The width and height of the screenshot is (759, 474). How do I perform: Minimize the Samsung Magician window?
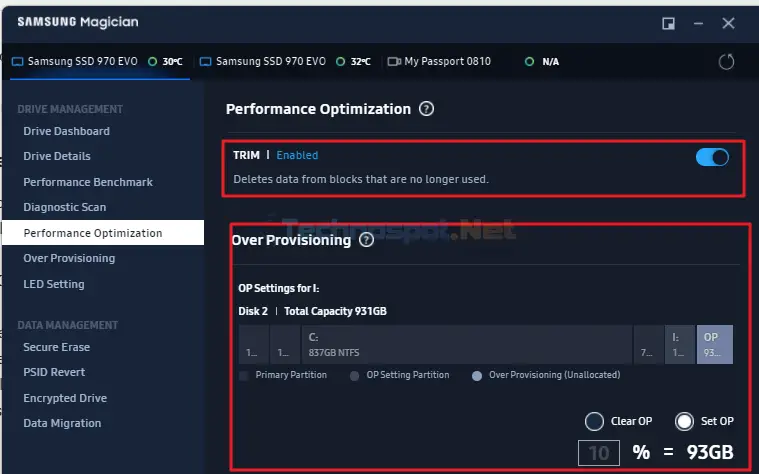pyautogui.click(x=698, y=23)
